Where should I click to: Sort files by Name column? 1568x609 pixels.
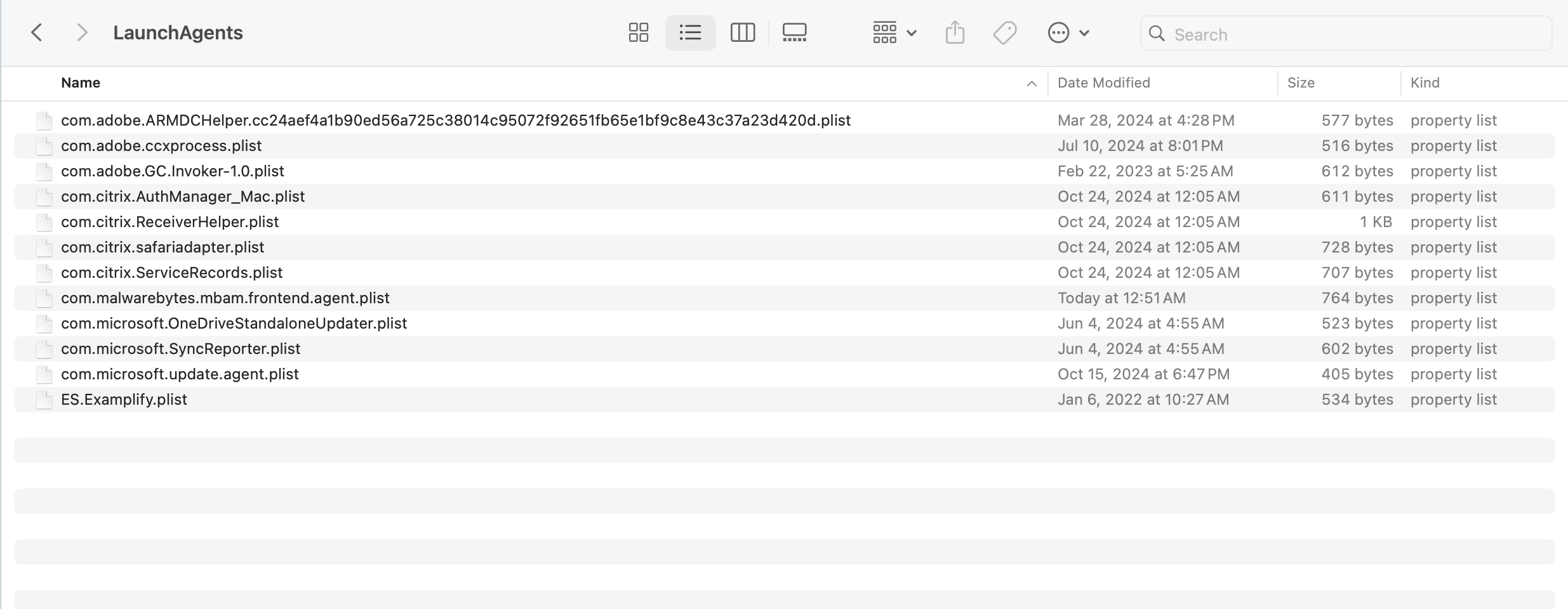[x=81, y=83]
